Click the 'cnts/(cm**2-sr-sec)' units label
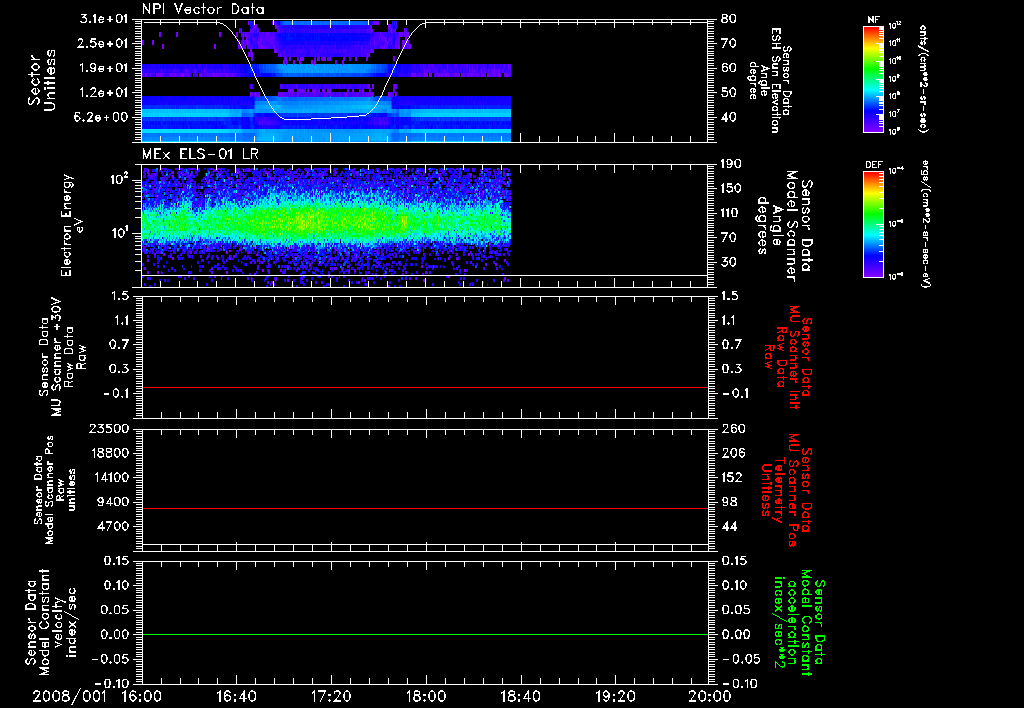Image resolution: width=1024 pixels, height=708 pixels. click(x=923, y=79)
